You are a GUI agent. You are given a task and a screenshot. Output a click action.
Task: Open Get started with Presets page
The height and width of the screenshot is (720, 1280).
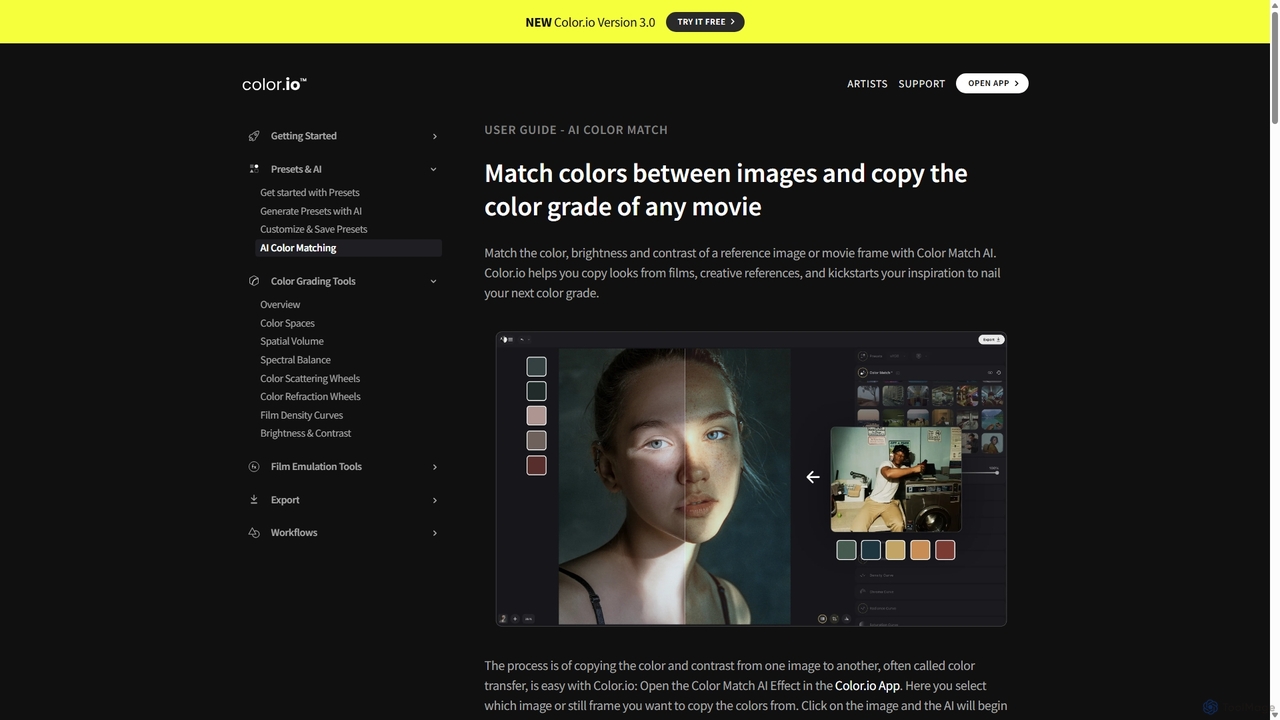click(x=310, y=193)
